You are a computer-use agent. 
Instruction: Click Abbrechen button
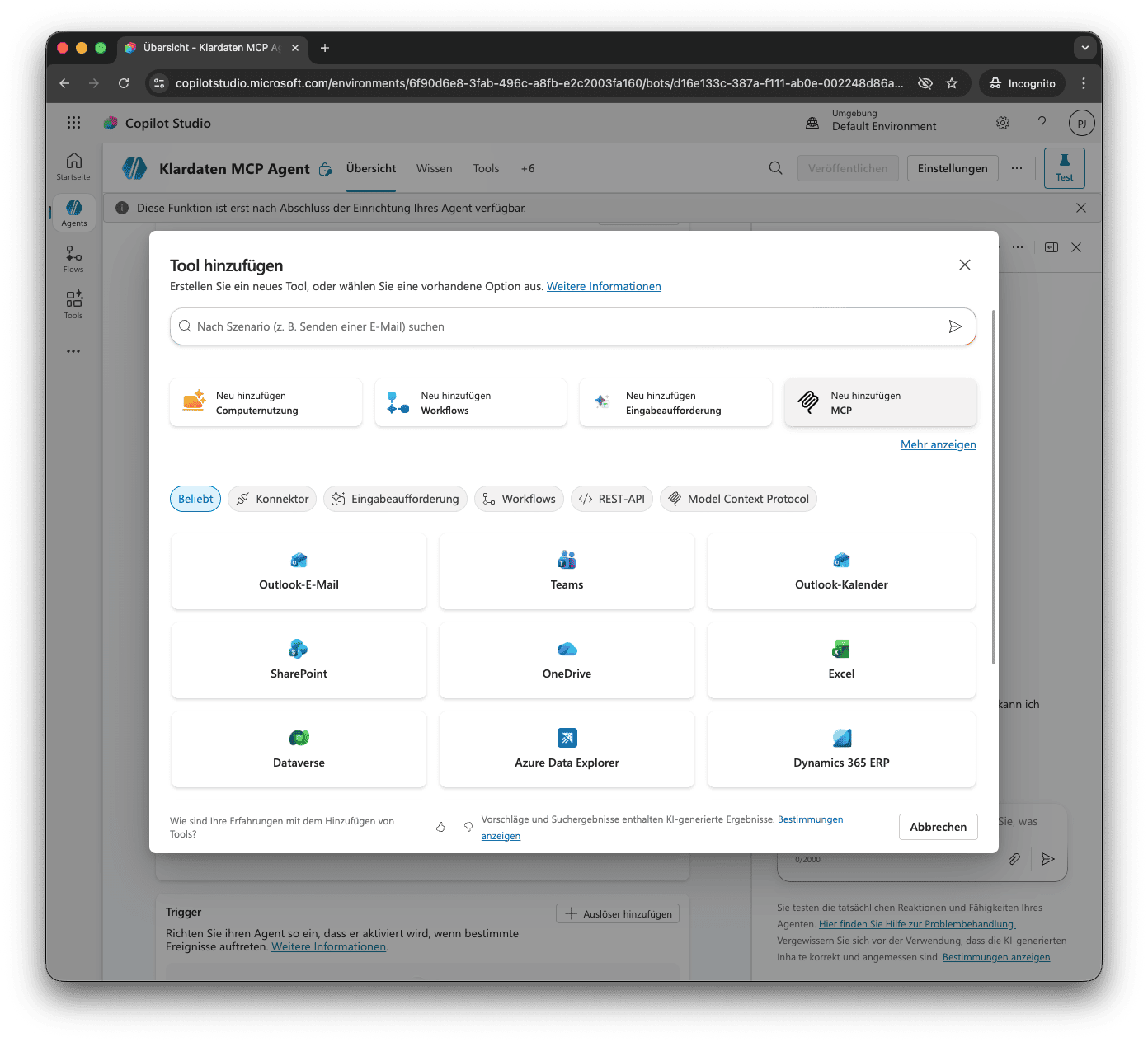point(938,827)
